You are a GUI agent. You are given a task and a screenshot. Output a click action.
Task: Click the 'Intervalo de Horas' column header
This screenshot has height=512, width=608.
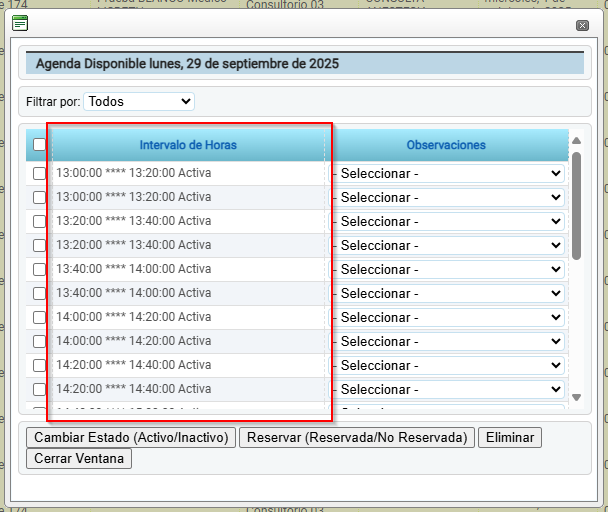[188, 145]
